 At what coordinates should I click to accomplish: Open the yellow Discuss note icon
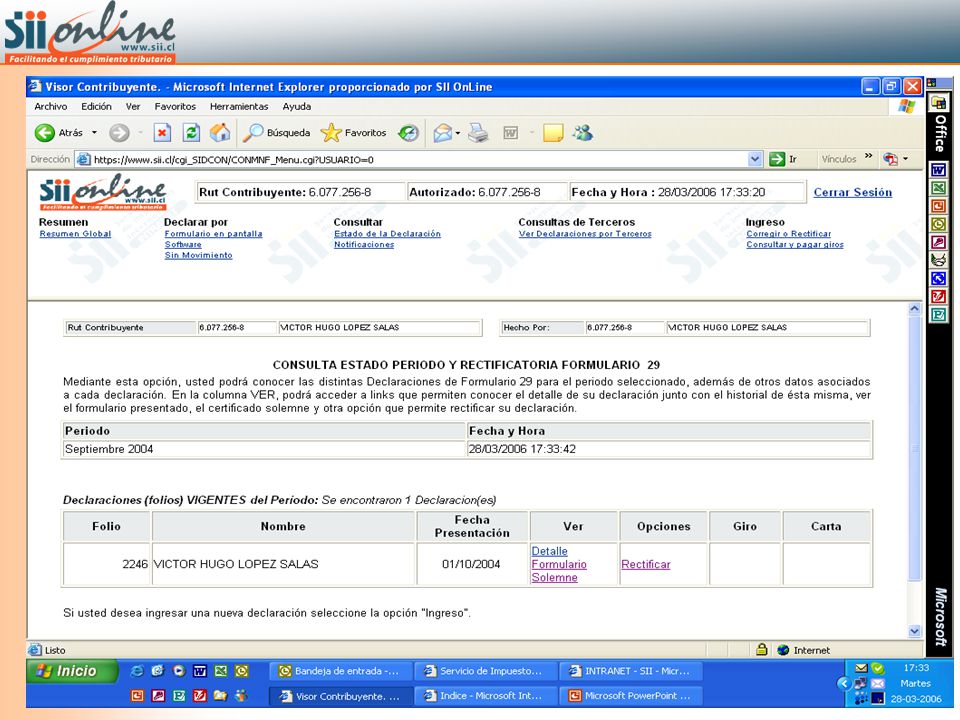pos(553,132)
